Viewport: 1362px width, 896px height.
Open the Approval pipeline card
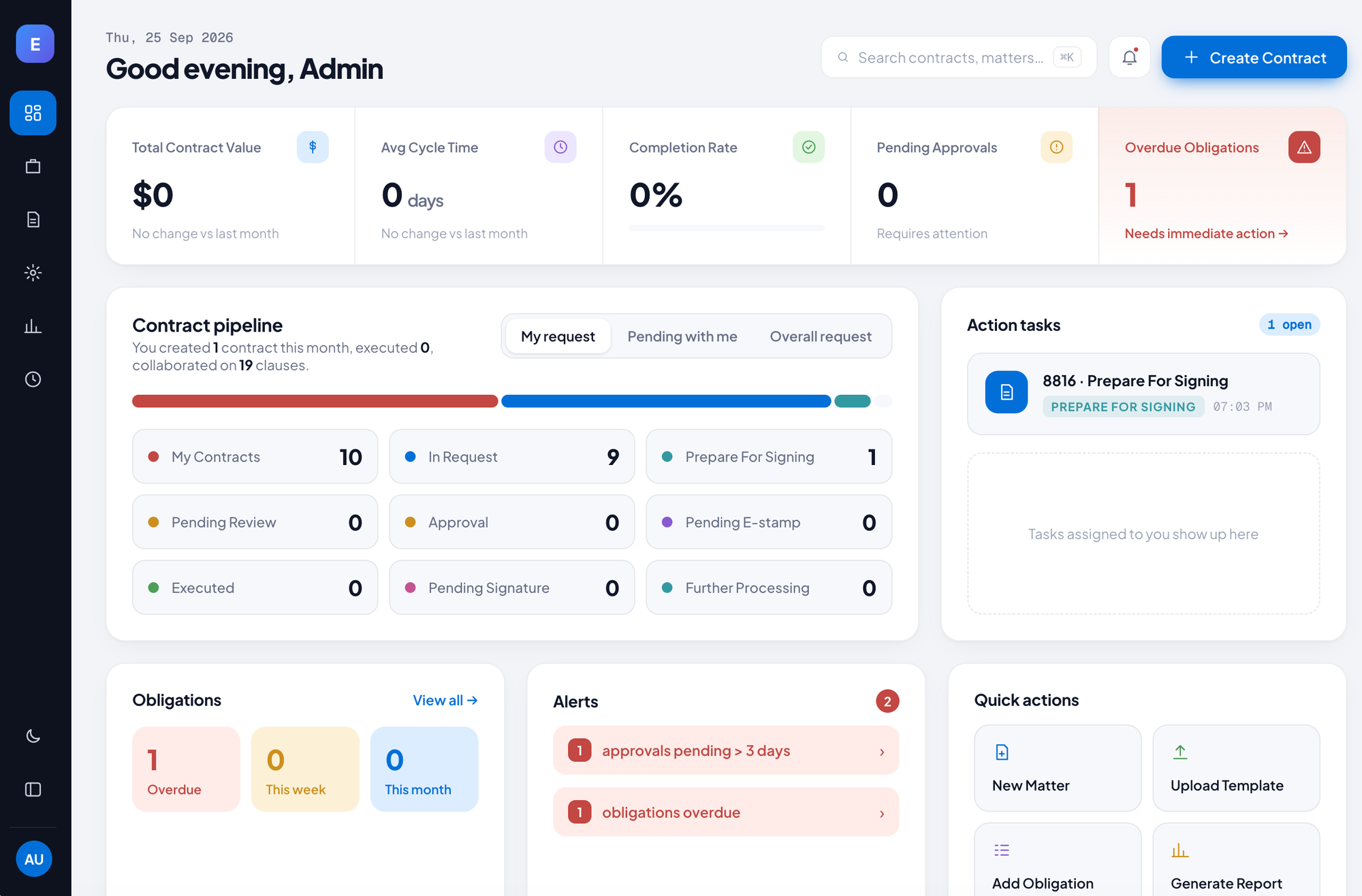pyautogui.click(x=511, y=522)
